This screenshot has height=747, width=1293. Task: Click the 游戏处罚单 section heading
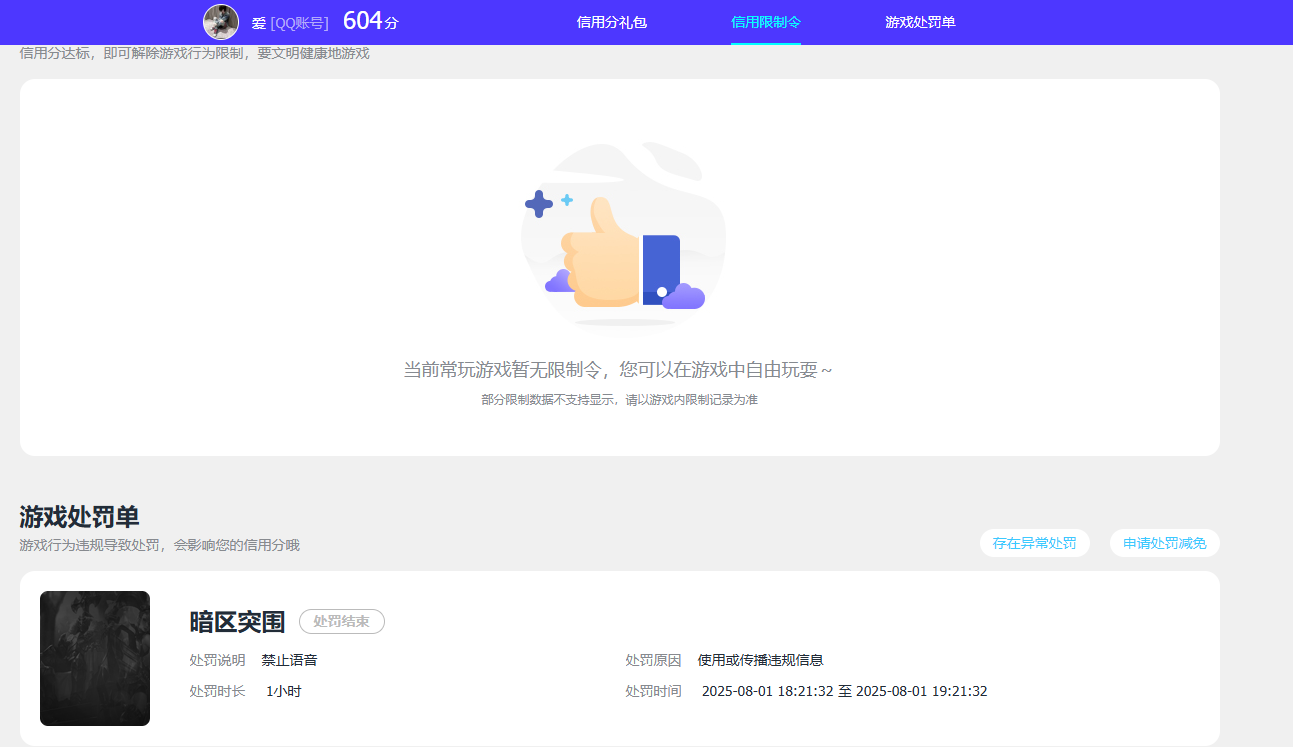(x=80, y=517)
